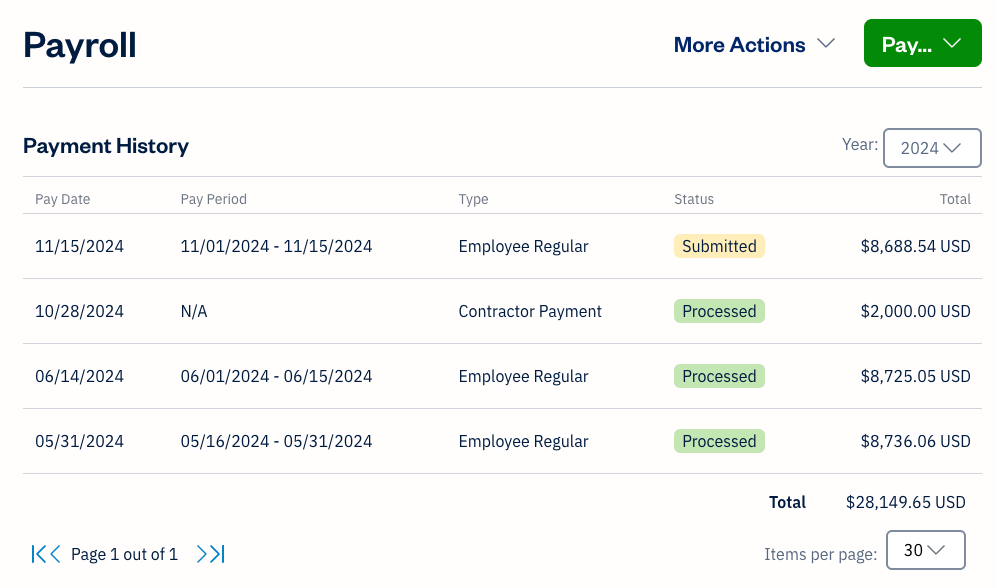Open the 11/15/2024 payroll entry

pyautogui.click(x=79, y=246)
